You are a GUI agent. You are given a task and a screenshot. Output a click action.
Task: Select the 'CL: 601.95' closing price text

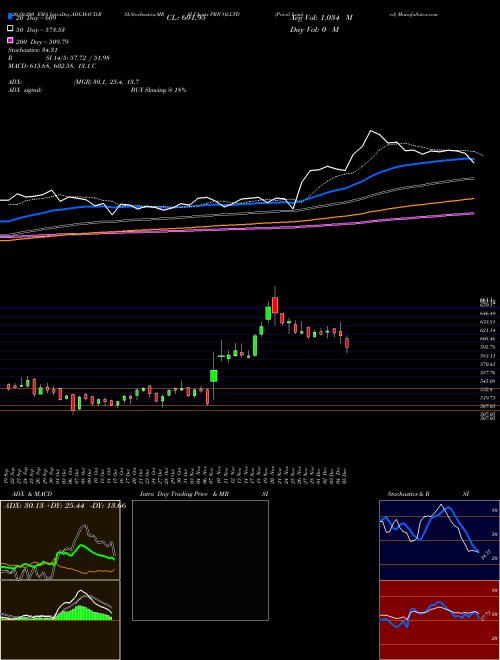[x=186, y=18]
